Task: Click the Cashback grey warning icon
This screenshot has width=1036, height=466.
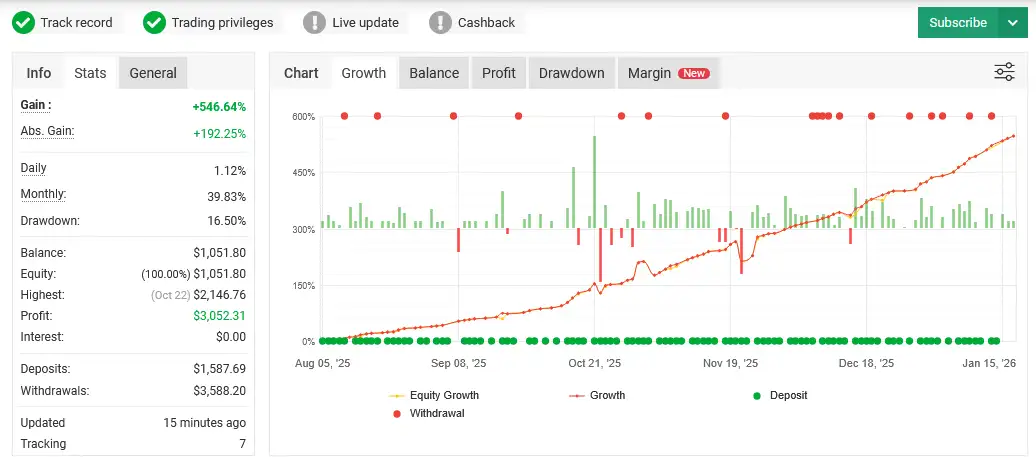Action: (x=441, y=22)
